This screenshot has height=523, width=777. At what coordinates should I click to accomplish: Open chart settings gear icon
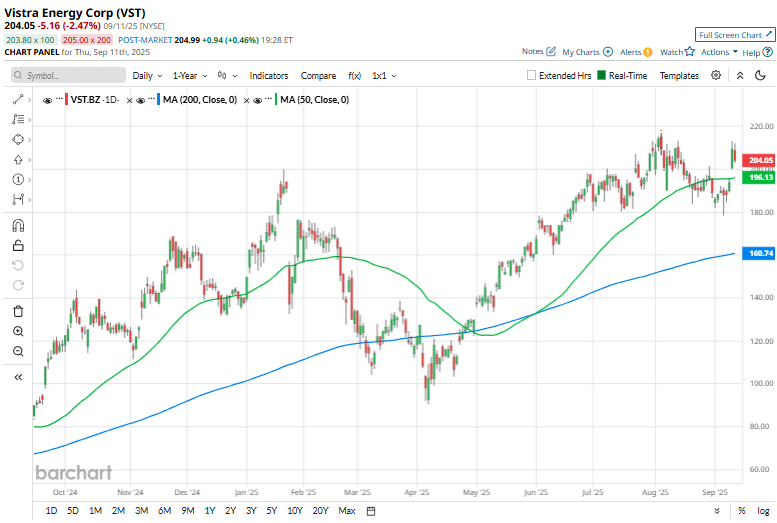[716, 75]
